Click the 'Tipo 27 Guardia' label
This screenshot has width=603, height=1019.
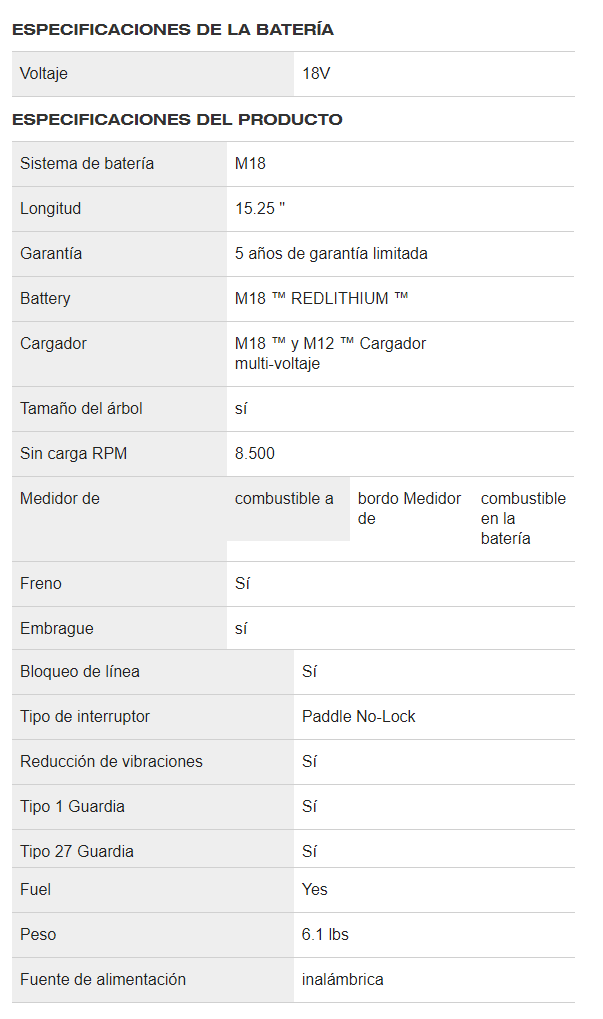click(77, 851)
